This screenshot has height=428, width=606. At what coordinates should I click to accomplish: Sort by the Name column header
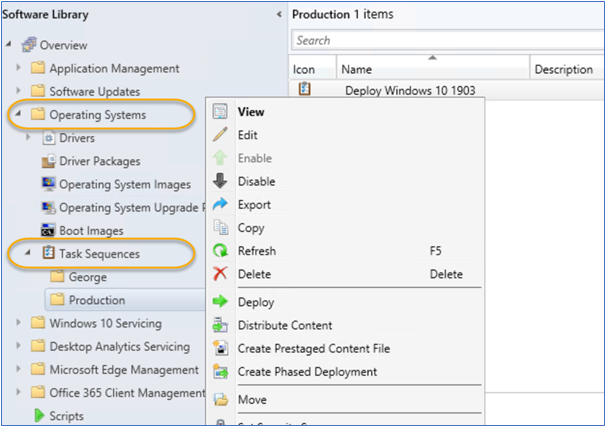point(432,70)
